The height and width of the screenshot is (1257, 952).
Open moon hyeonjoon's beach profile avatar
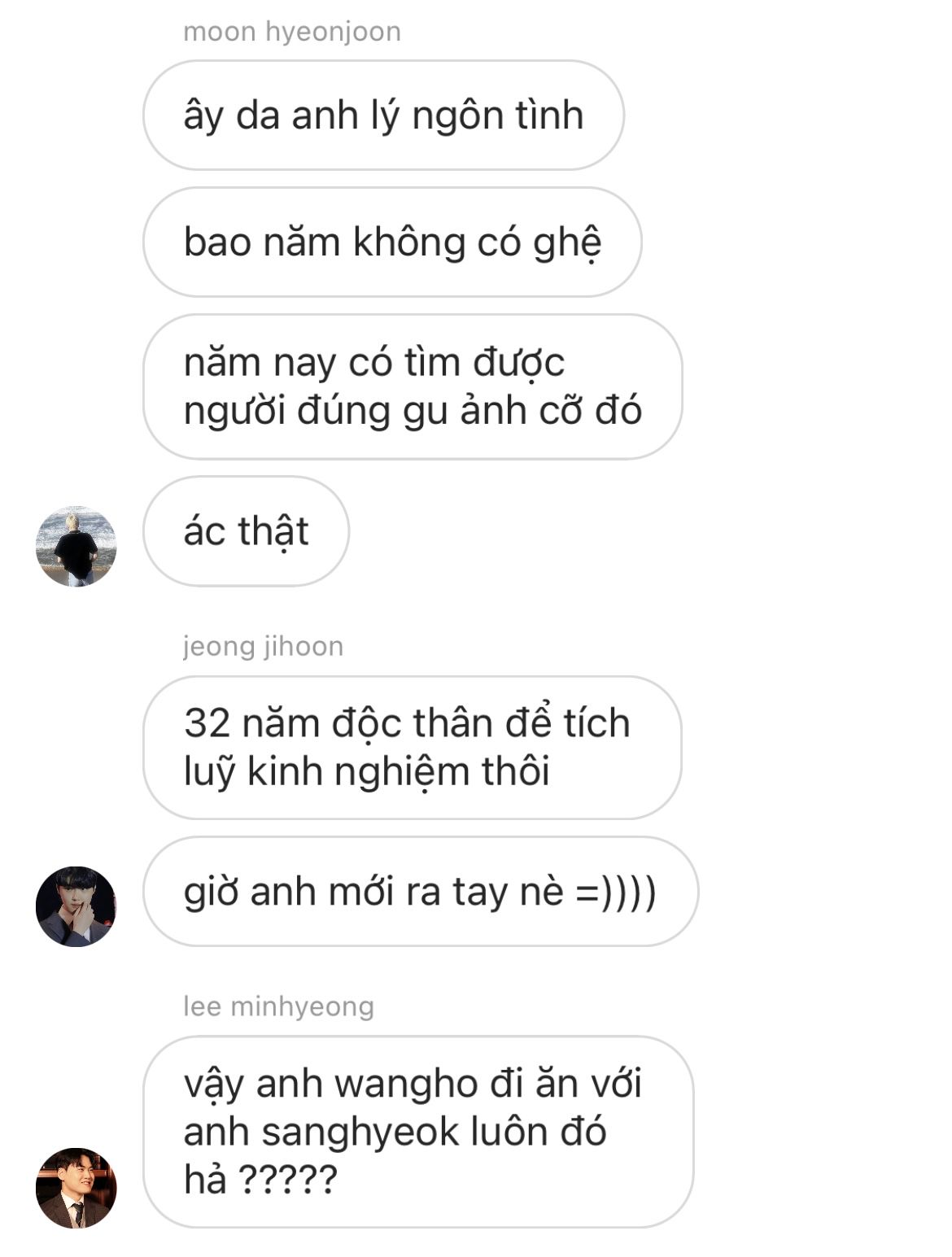tap(76, 546)
